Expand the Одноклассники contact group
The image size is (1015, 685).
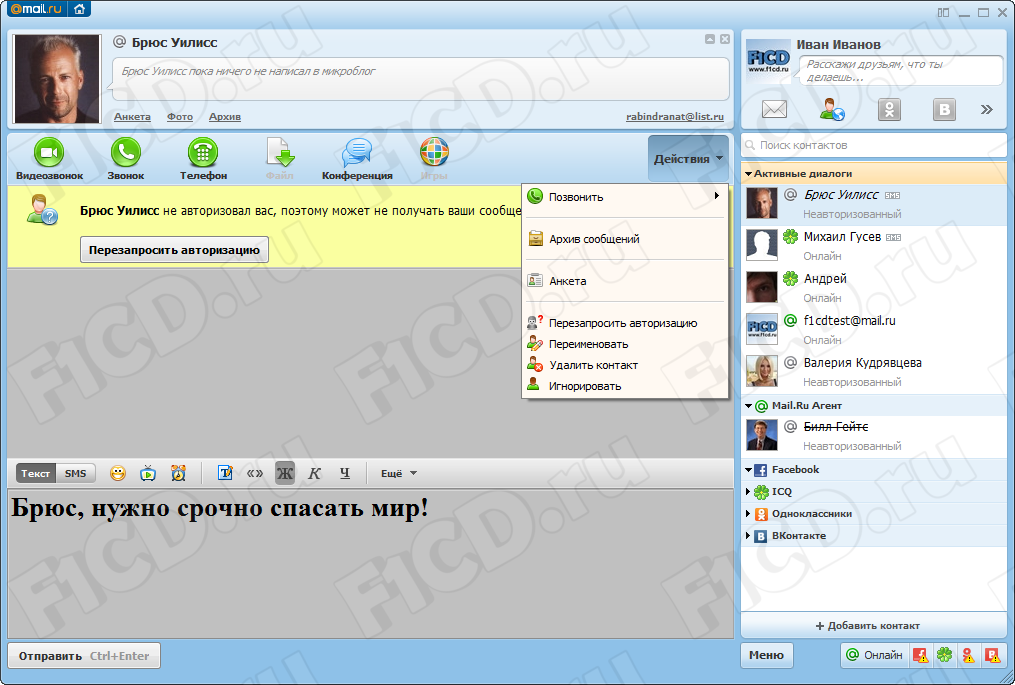(x=748, y=514)
